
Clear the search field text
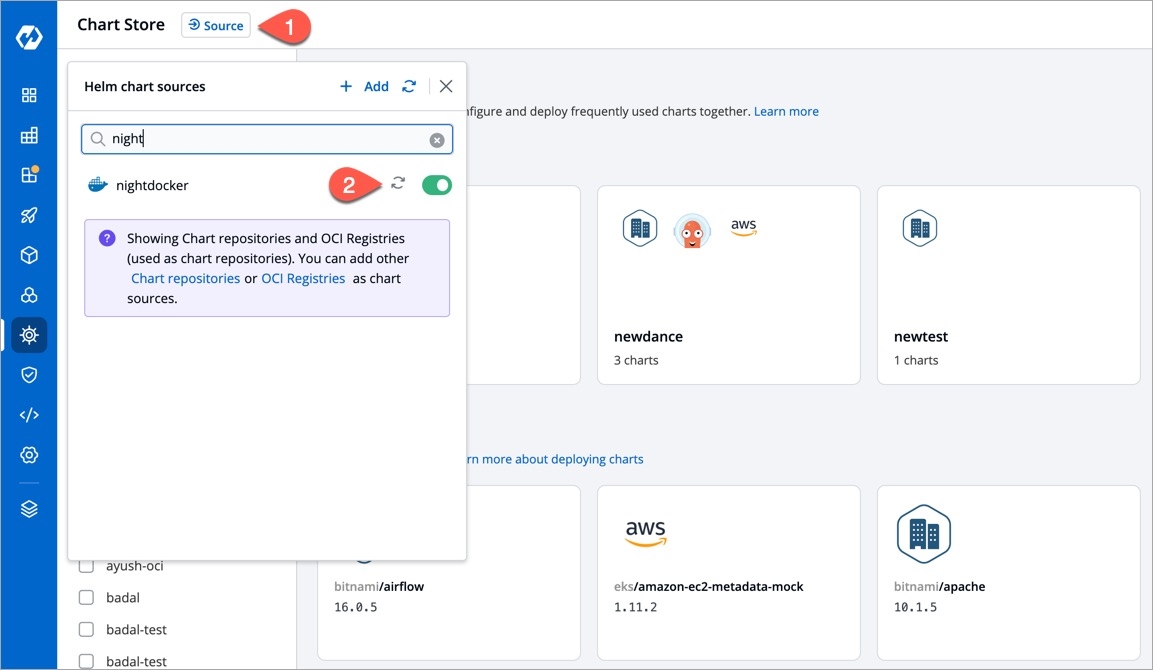point(437,140)
